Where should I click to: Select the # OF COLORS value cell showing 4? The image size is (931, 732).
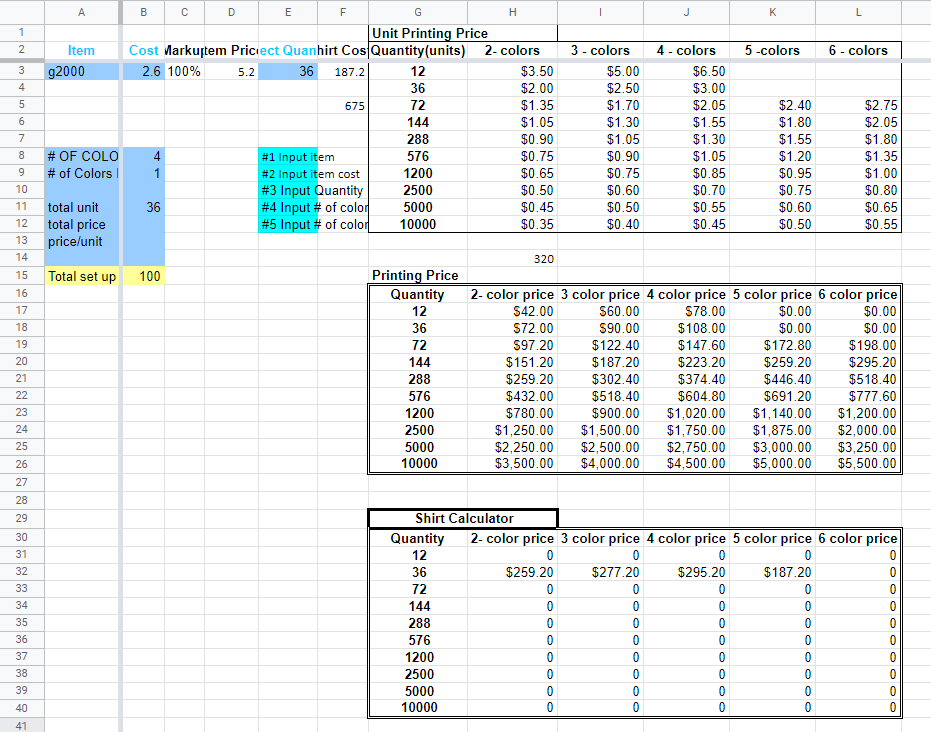click(x=143, y=157)
